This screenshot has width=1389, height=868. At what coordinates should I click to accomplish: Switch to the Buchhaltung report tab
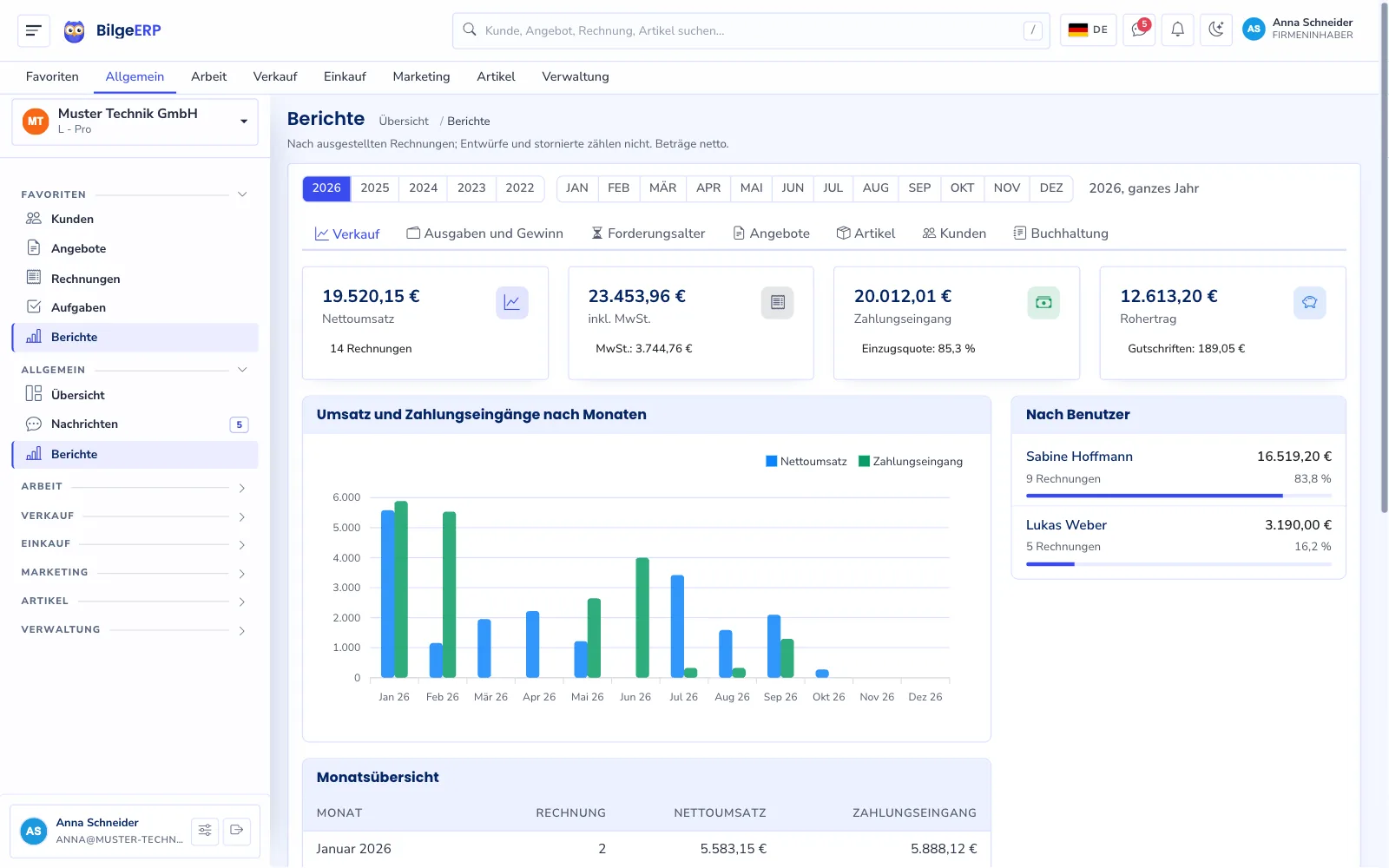[x=1061, y=233]
